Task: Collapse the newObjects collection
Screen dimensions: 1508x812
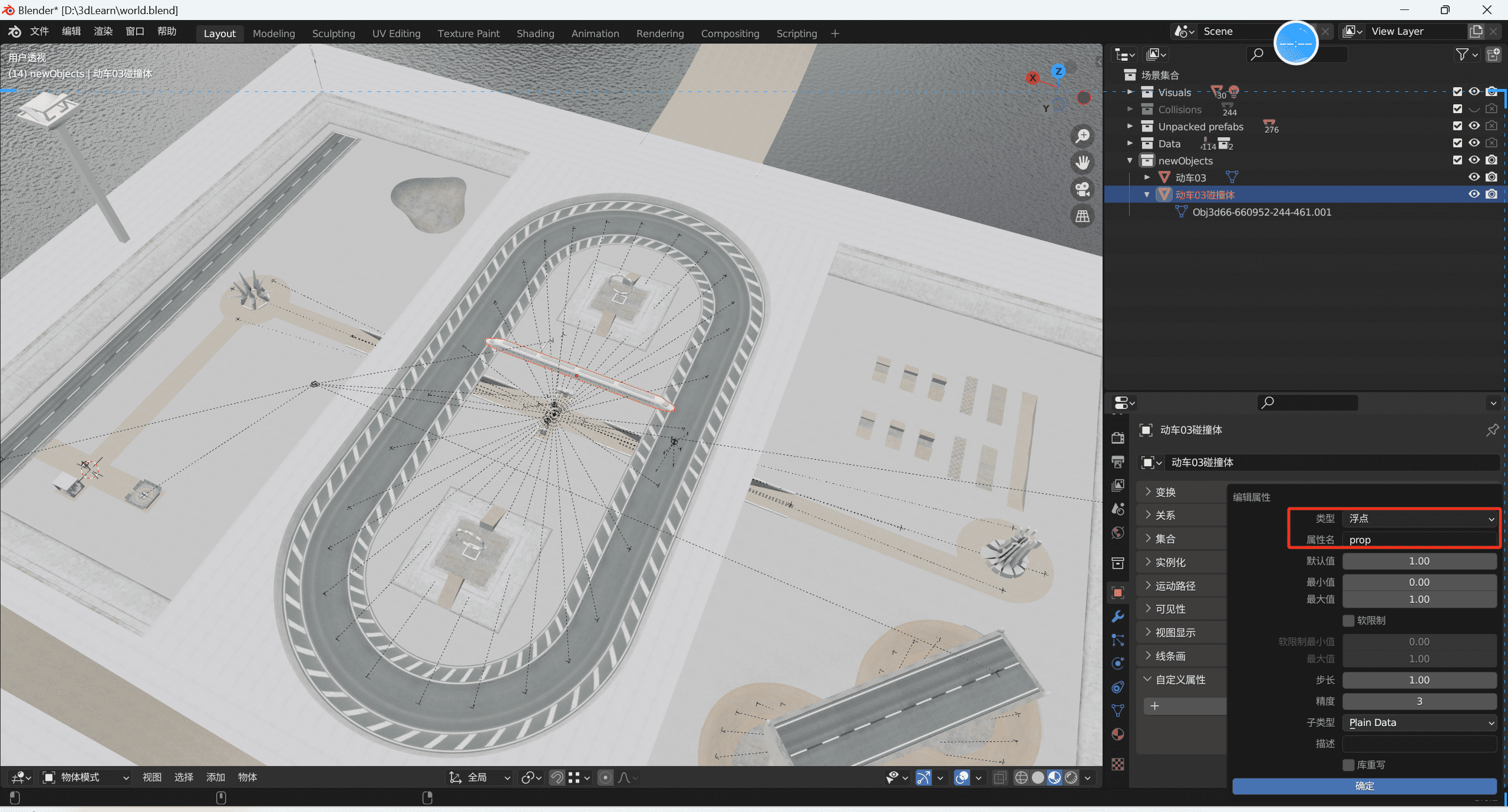Action: (1130, 160)
